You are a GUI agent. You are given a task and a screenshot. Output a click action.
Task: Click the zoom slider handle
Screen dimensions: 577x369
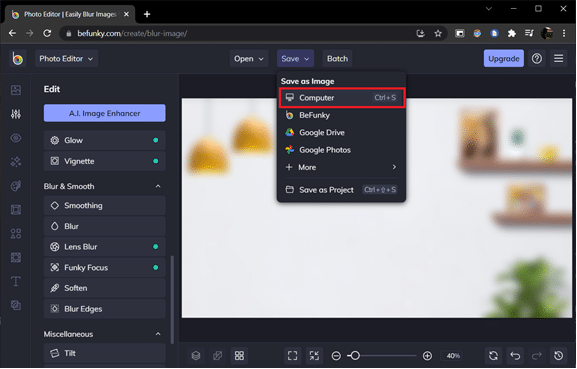click(x=355, y=356)
